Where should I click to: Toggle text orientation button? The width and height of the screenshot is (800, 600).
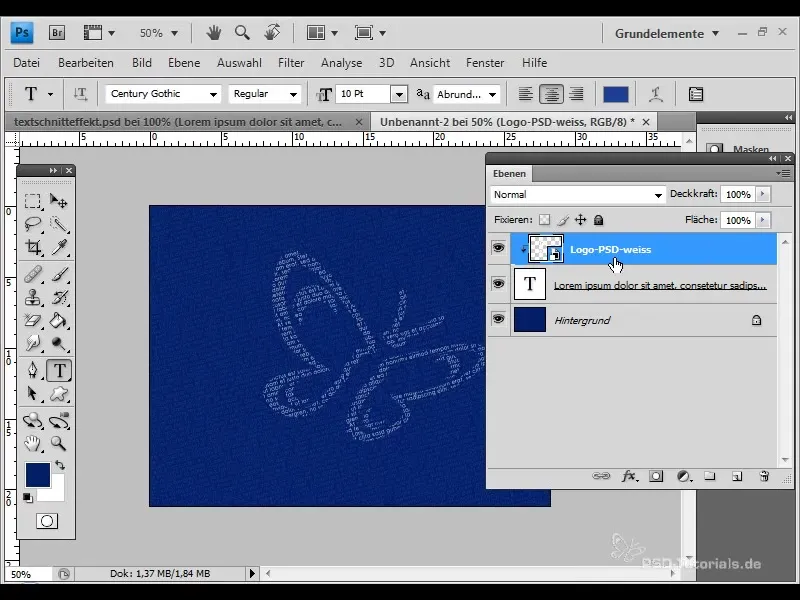tap(80, 94)
